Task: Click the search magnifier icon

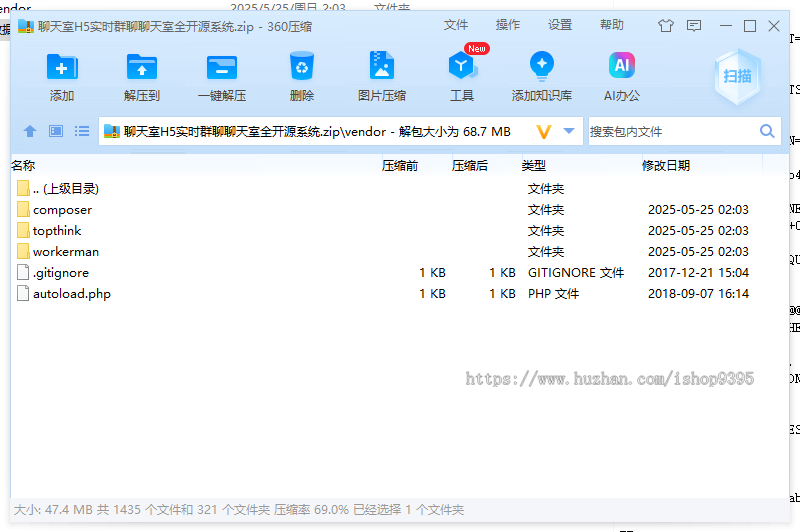Action: click(767, 132)
